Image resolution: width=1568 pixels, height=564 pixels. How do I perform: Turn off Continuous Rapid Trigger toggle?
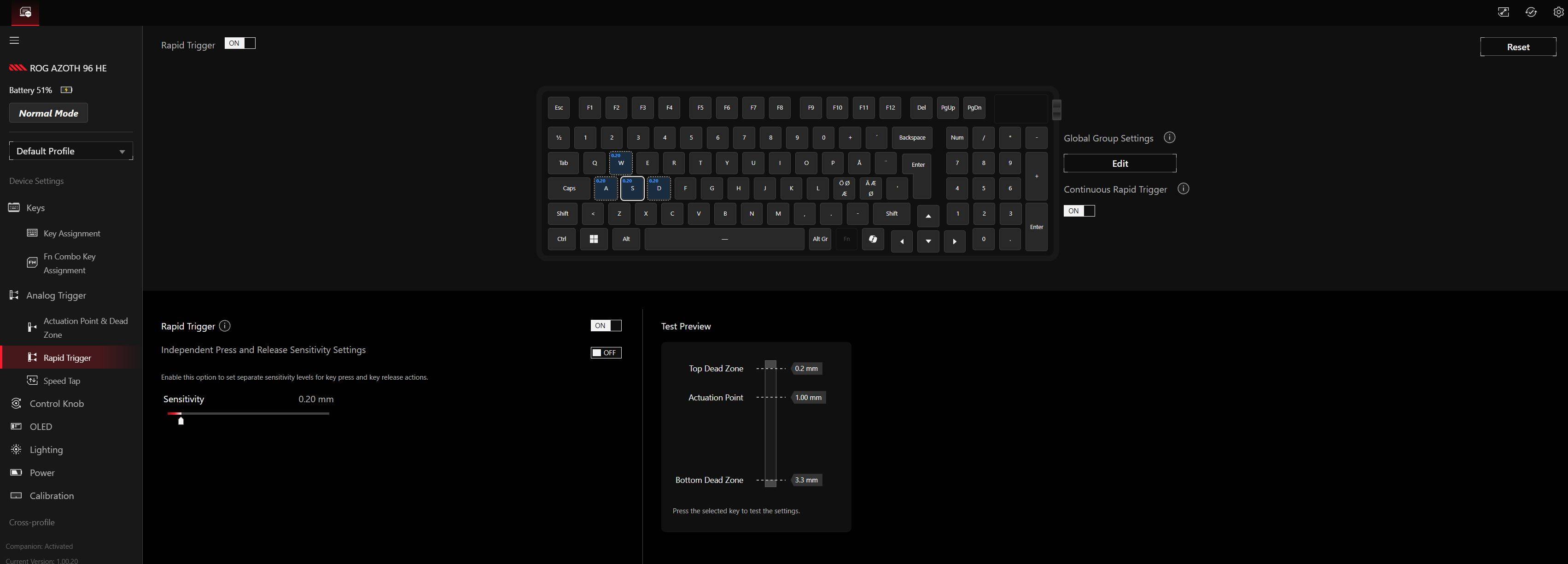click(1078, 211)
